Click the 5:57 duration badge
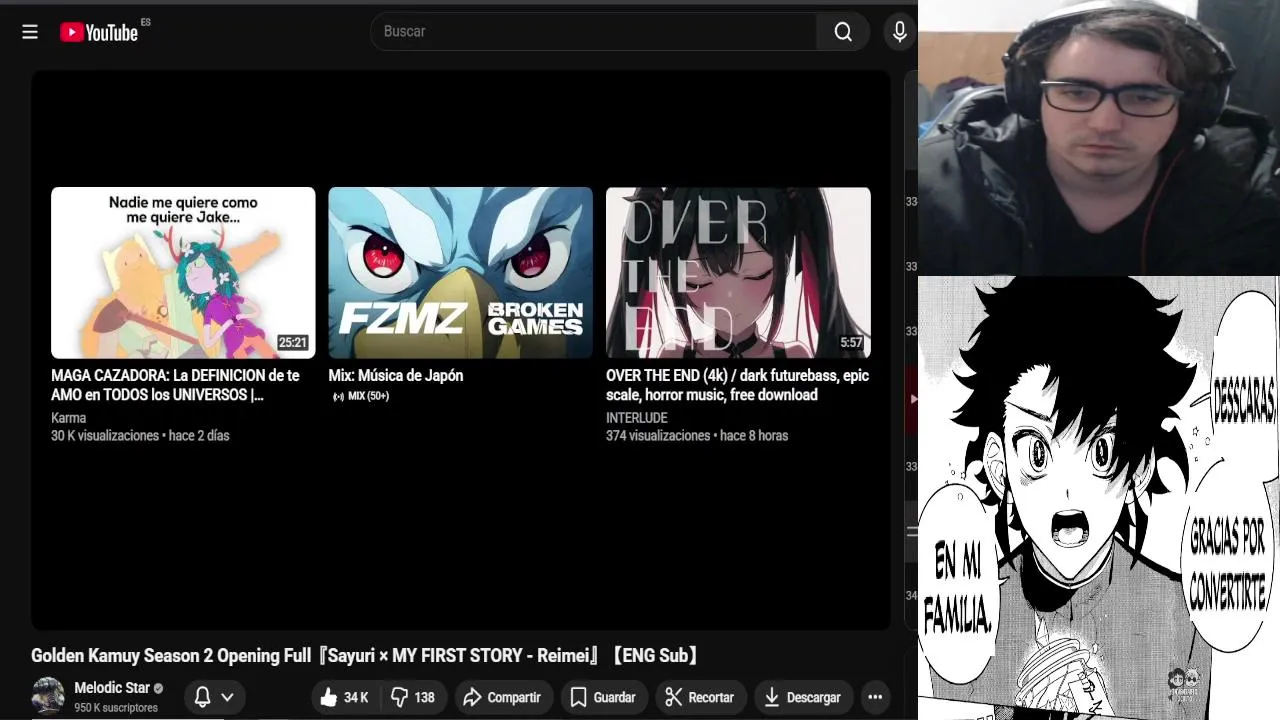This screenshot has width=1280, height=720. [851, 343]
